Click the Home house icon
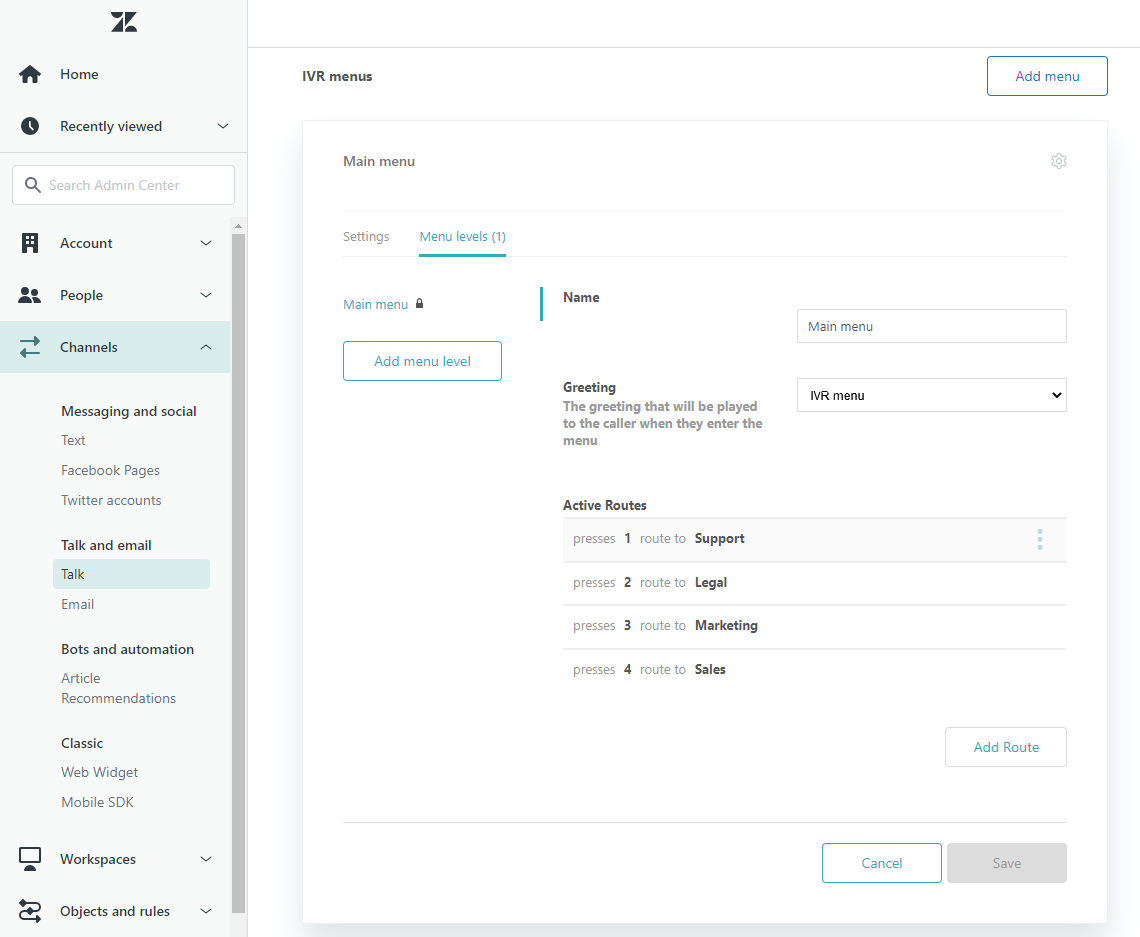 pyautogui.click(x=30, y=74)
